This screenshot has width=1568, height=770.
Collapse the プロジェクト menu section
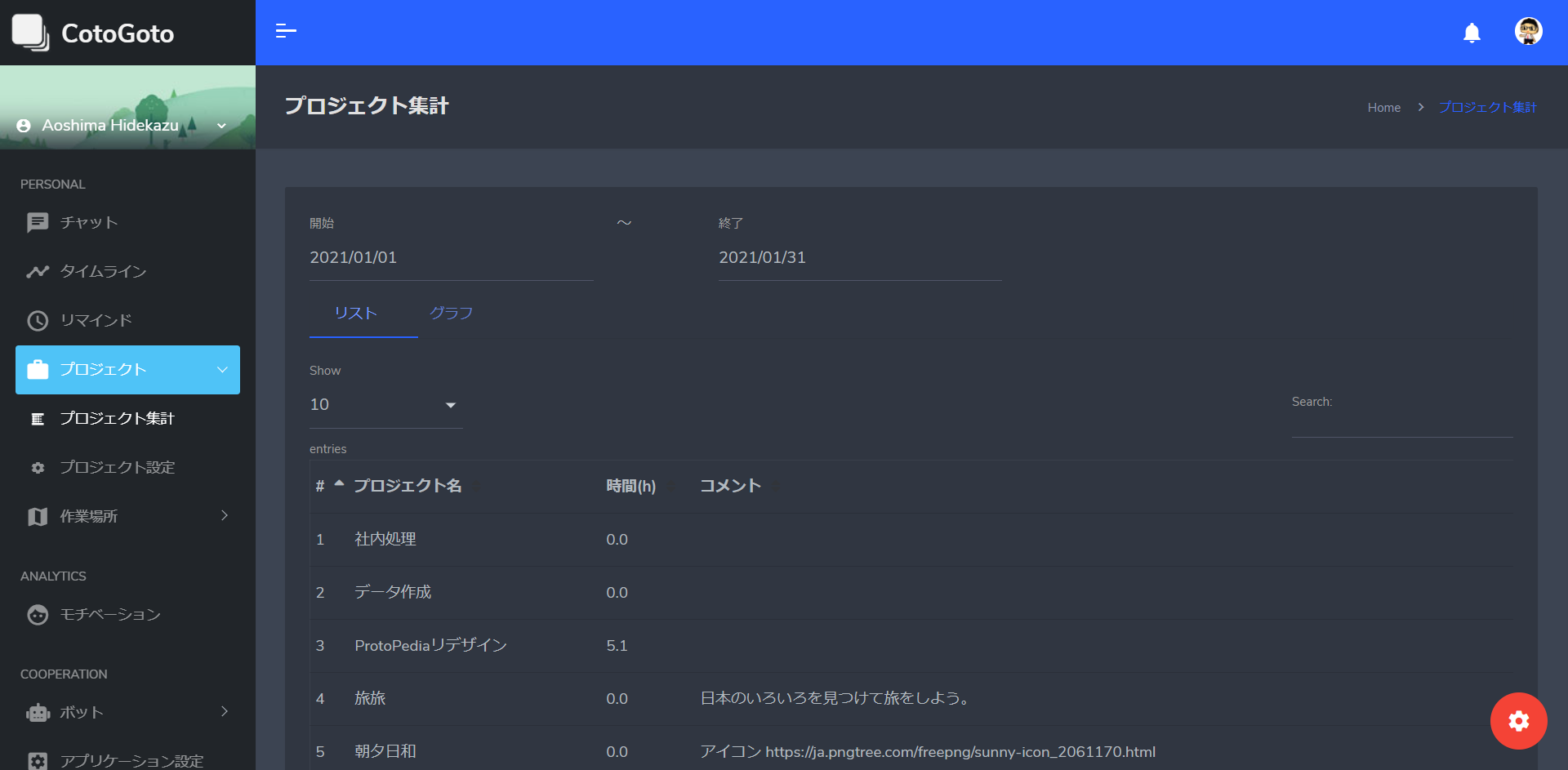[x=127, y=370]
